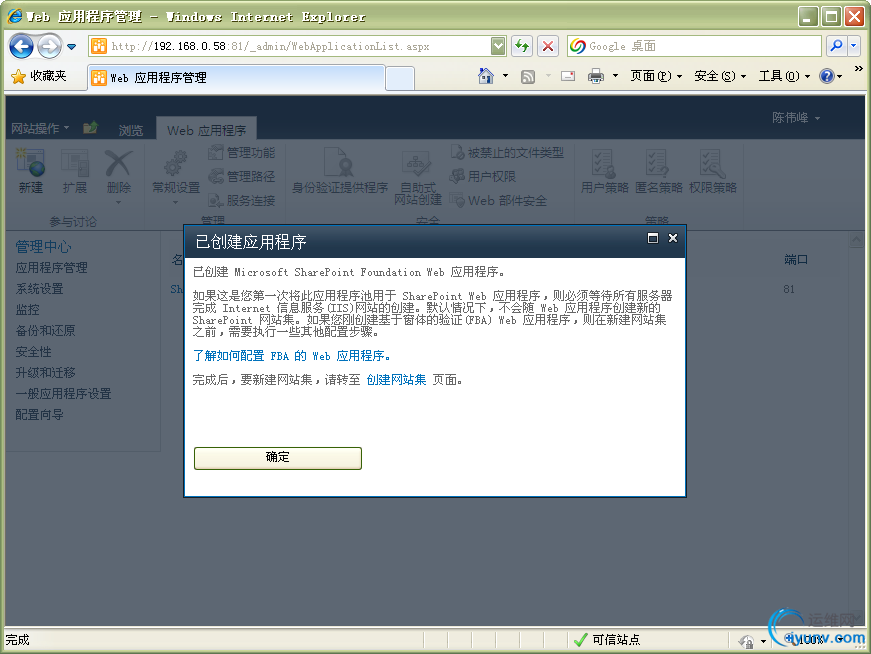
Task: Switch to the 浏览 ribbon tab
Action: tap(131, 130)
